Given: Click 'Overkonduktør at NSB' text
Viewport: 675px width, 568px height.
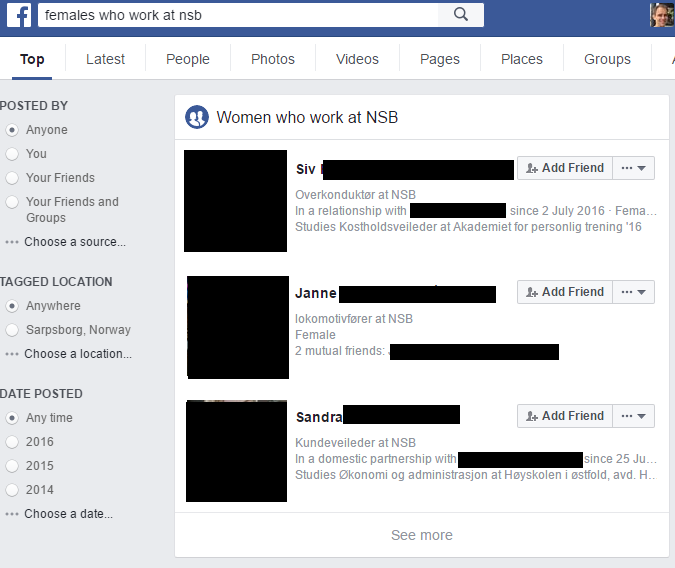Looking at the screenshot, I should click(356, 195).
